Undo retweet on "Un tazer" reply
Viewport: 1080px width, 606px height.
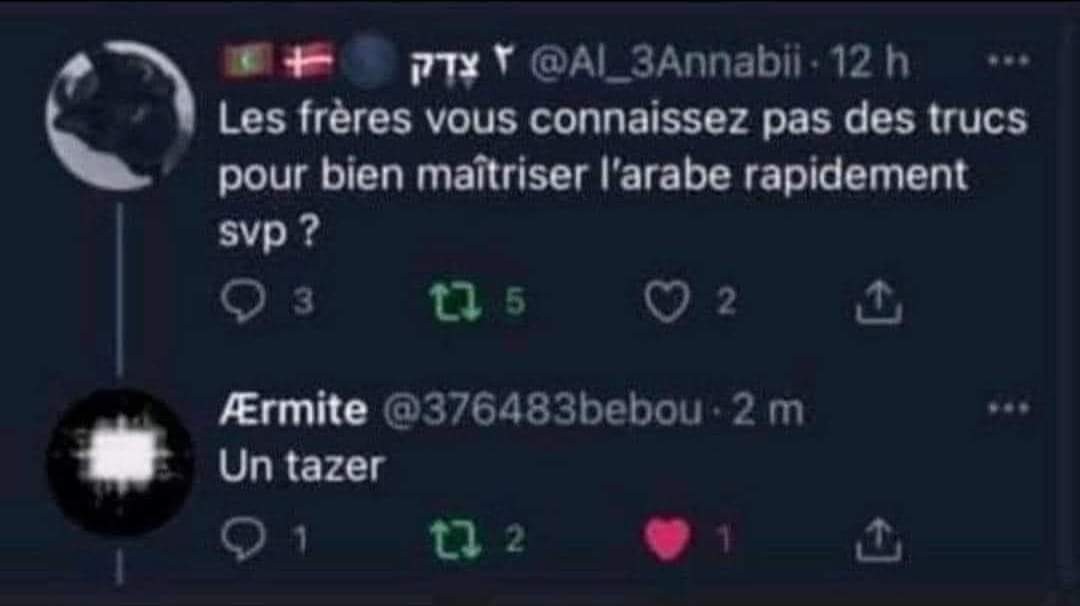click(455, 539)
